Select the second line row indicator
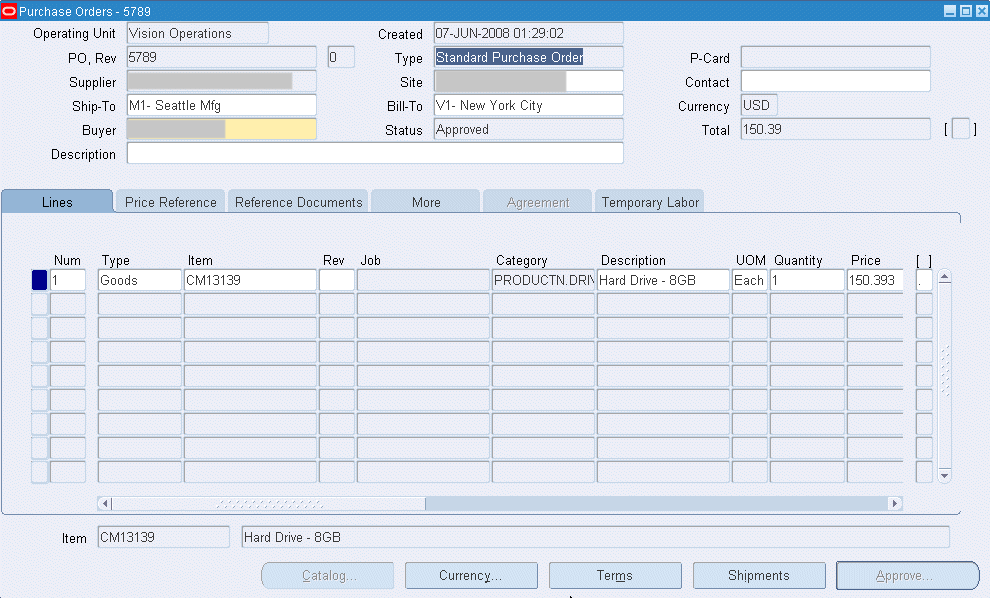The height and width of the screenshot is (598, 990). coord(39,304)
